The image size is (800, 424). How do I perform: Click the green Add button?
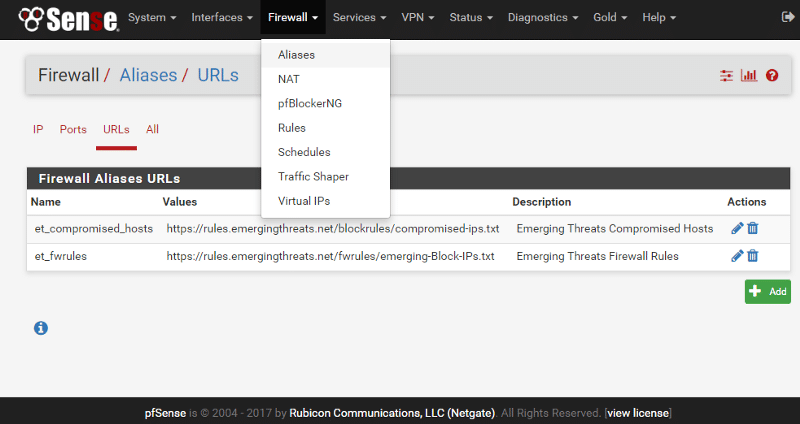pos(767,292)
